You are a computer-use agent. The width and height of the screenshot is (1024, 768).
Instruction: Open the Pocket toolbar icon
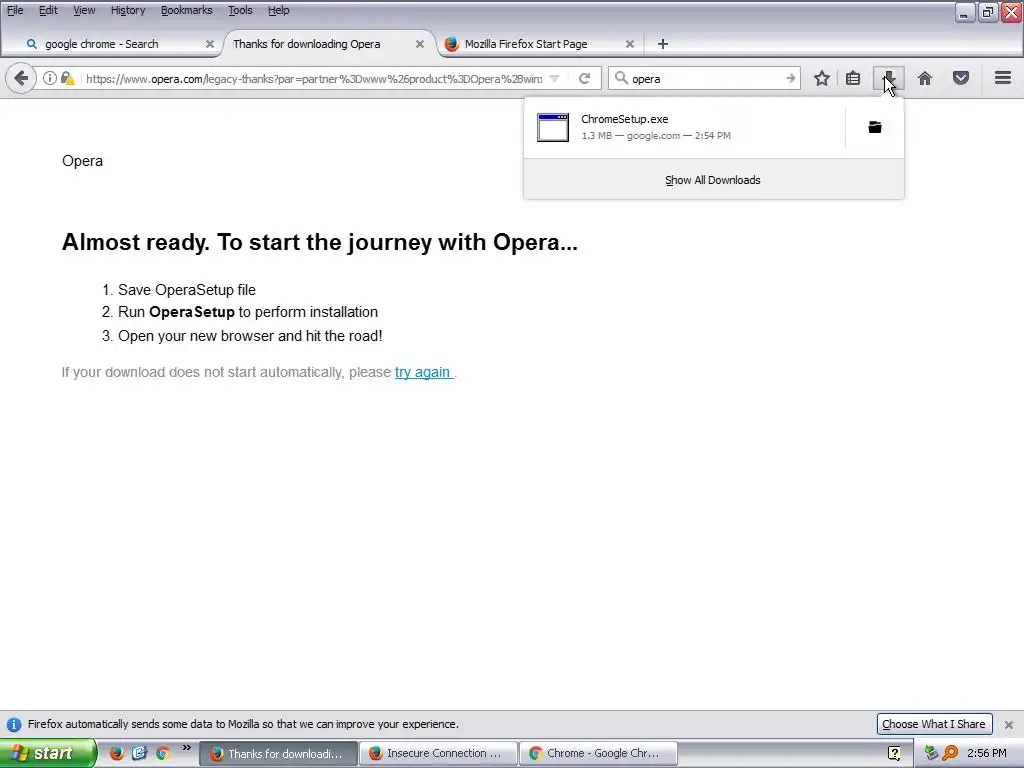[x=961, y=78]
